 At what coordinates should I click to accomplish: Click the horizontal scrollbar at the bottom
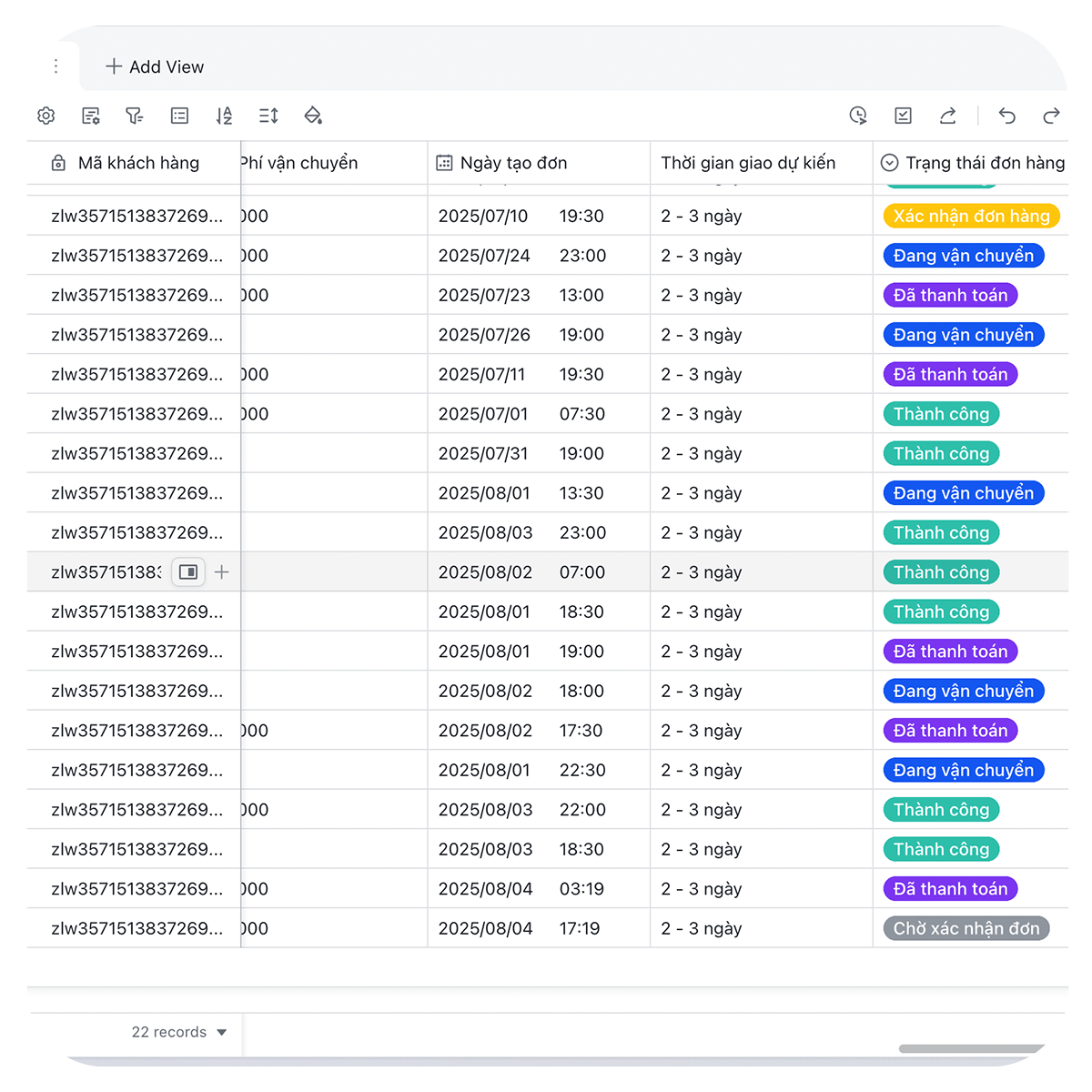click(x=970, y=1048)
